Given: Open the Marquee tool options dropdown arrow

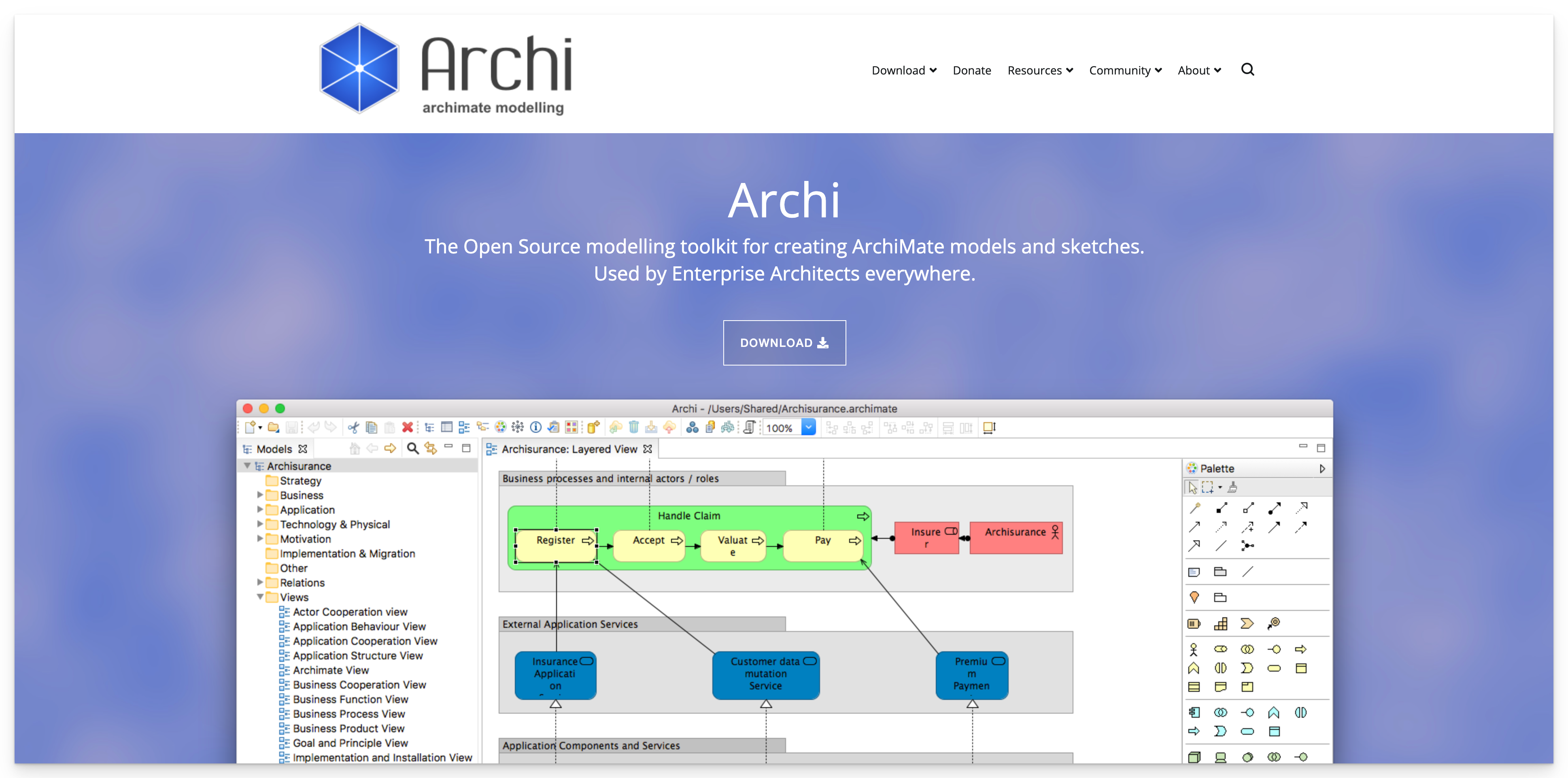Looking at the screenshot, I should pos(1220,487).
